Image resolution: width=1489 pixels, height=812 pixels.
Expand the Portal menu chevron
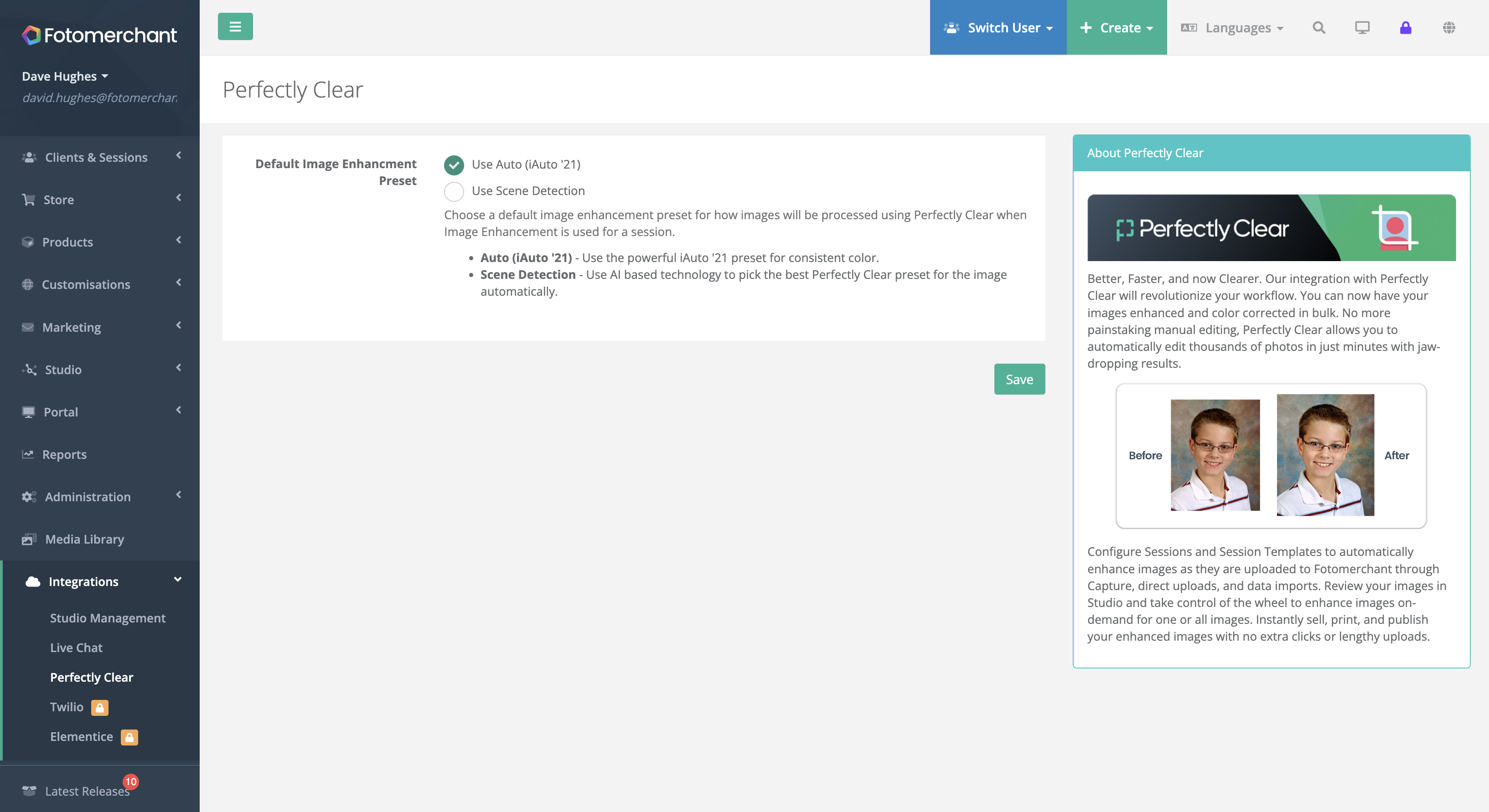179,410
